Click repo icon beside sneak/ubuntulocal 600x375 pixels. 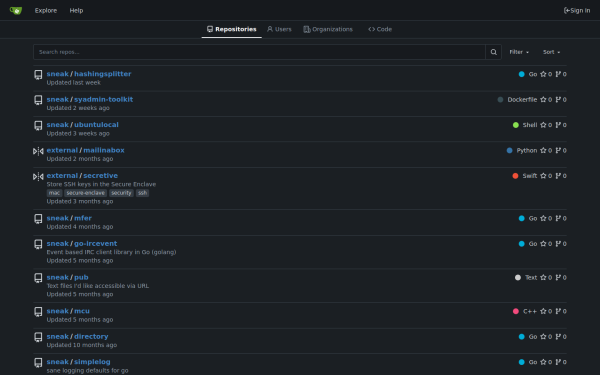click(x=38, y=126)
